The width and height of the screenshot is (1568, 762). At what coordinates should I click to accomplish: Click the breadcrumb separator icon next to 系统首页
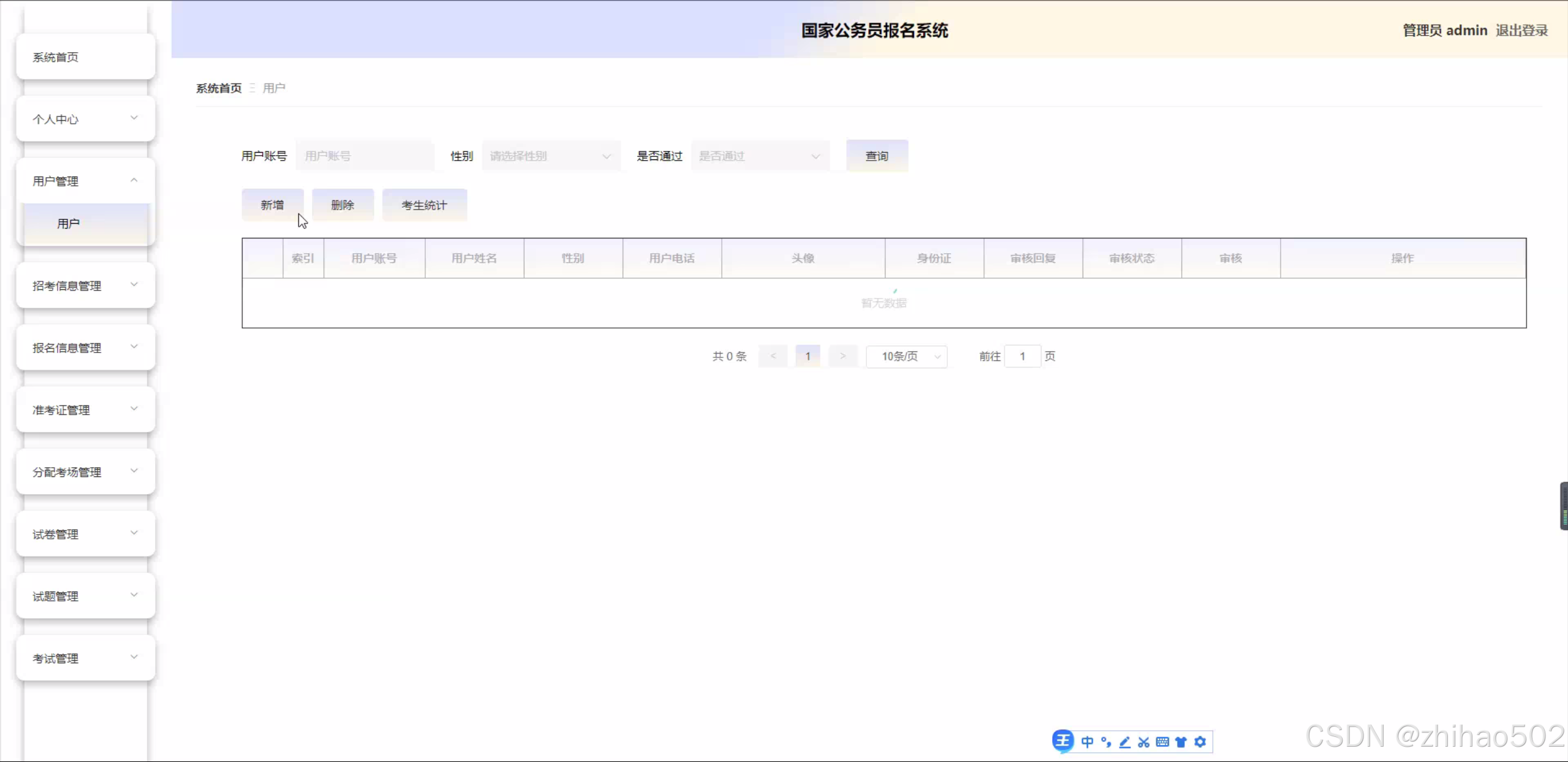pyautogui.click(x=253, y=88)
